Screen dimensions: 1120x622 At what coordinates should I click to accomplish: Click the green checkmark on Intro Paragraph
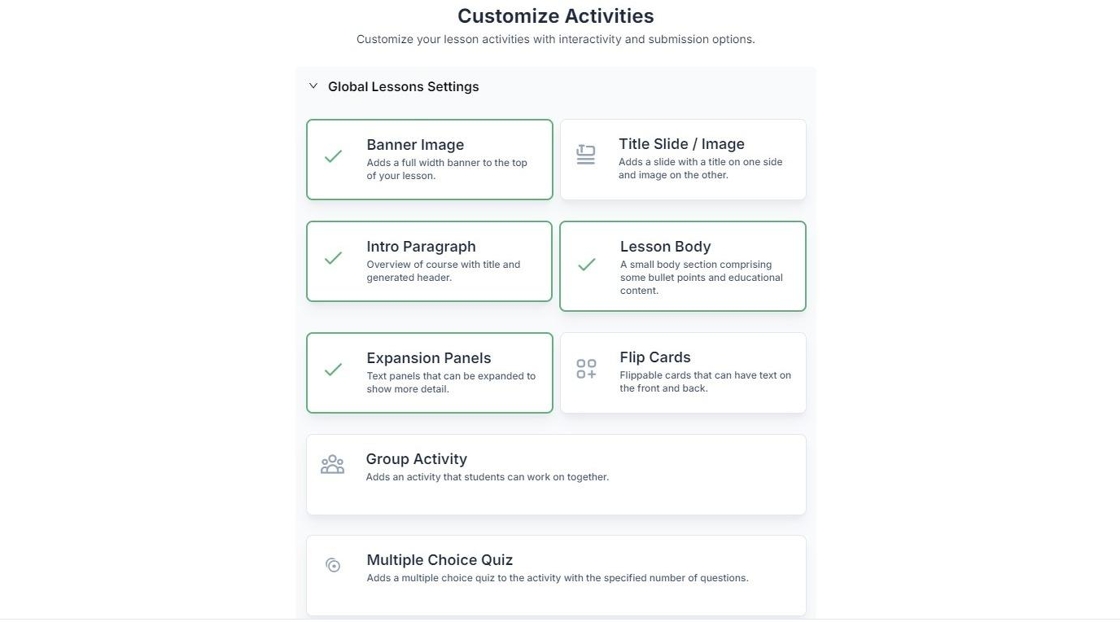tap(333, 258)
